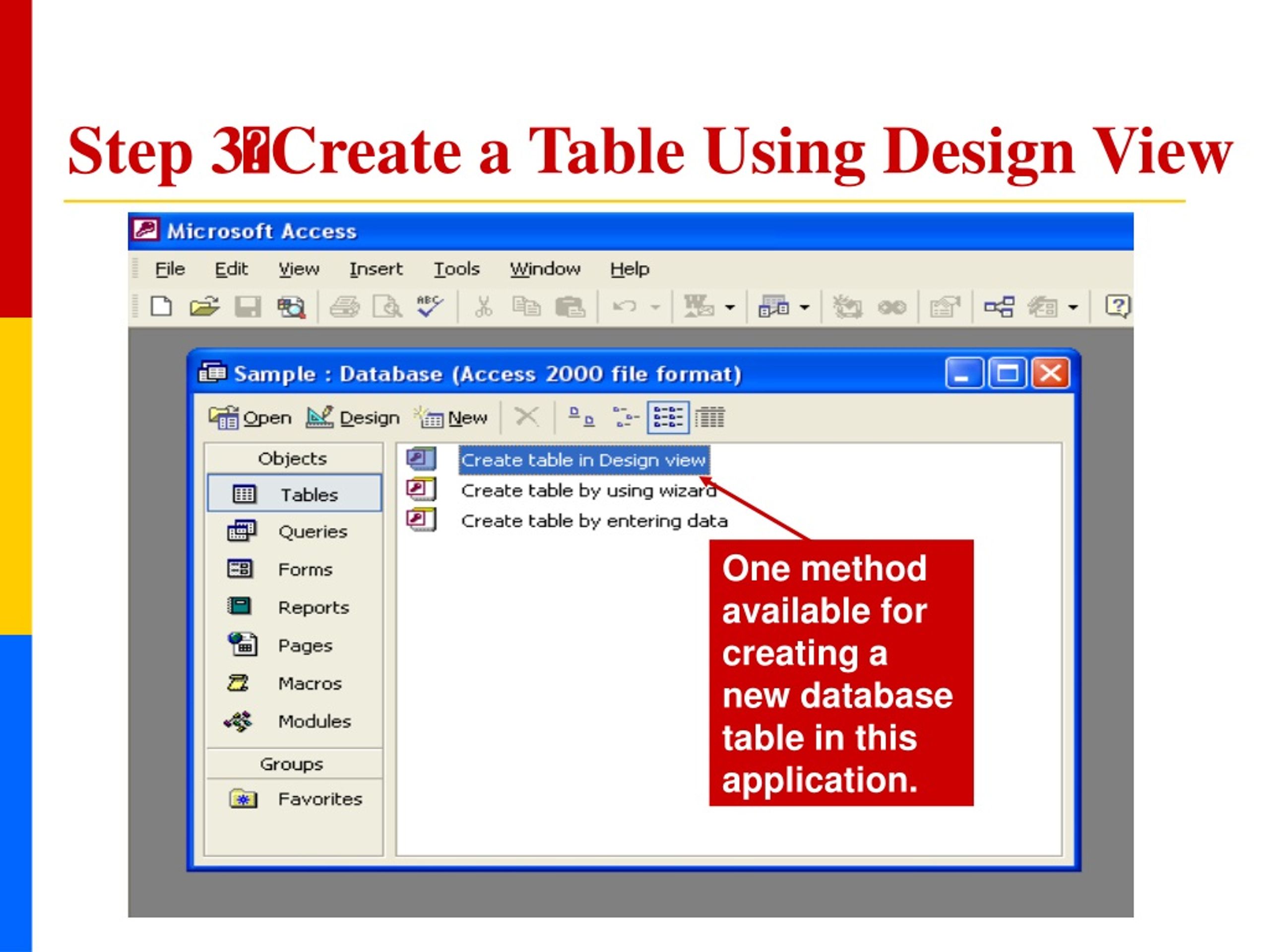The width and height of the screenshot is (1270, 952).
Task: Click the Print toolbar icon
Action: pos(344,307)
